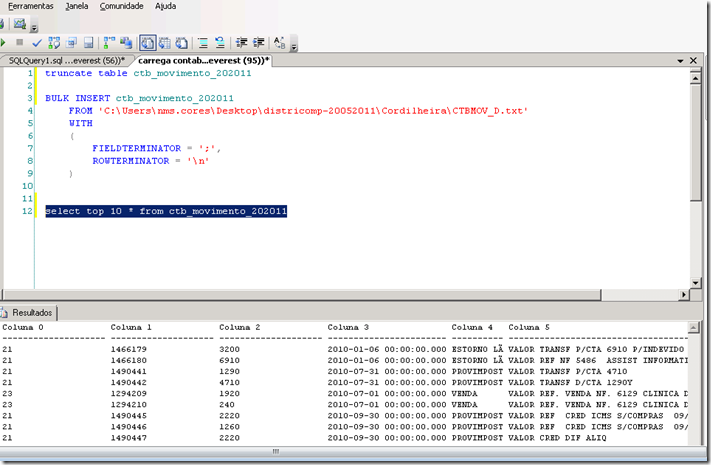Close the current query document

click(693, 60)
